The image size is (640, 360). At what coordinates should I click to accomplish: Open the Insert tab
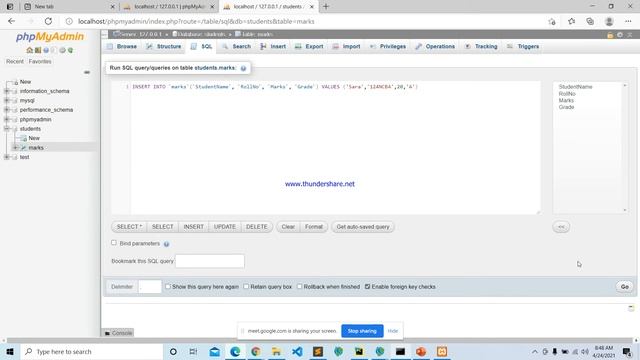[273, 47]
